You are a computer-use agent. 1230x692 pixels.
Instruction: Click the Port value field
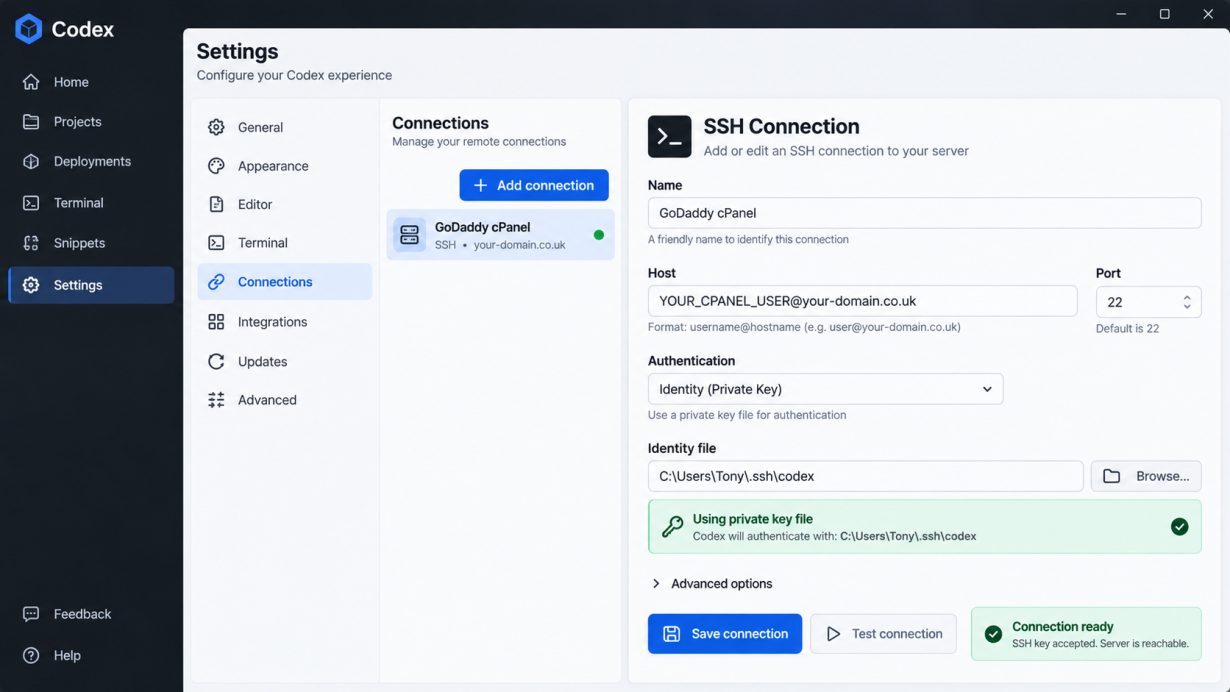[1149, 302]
